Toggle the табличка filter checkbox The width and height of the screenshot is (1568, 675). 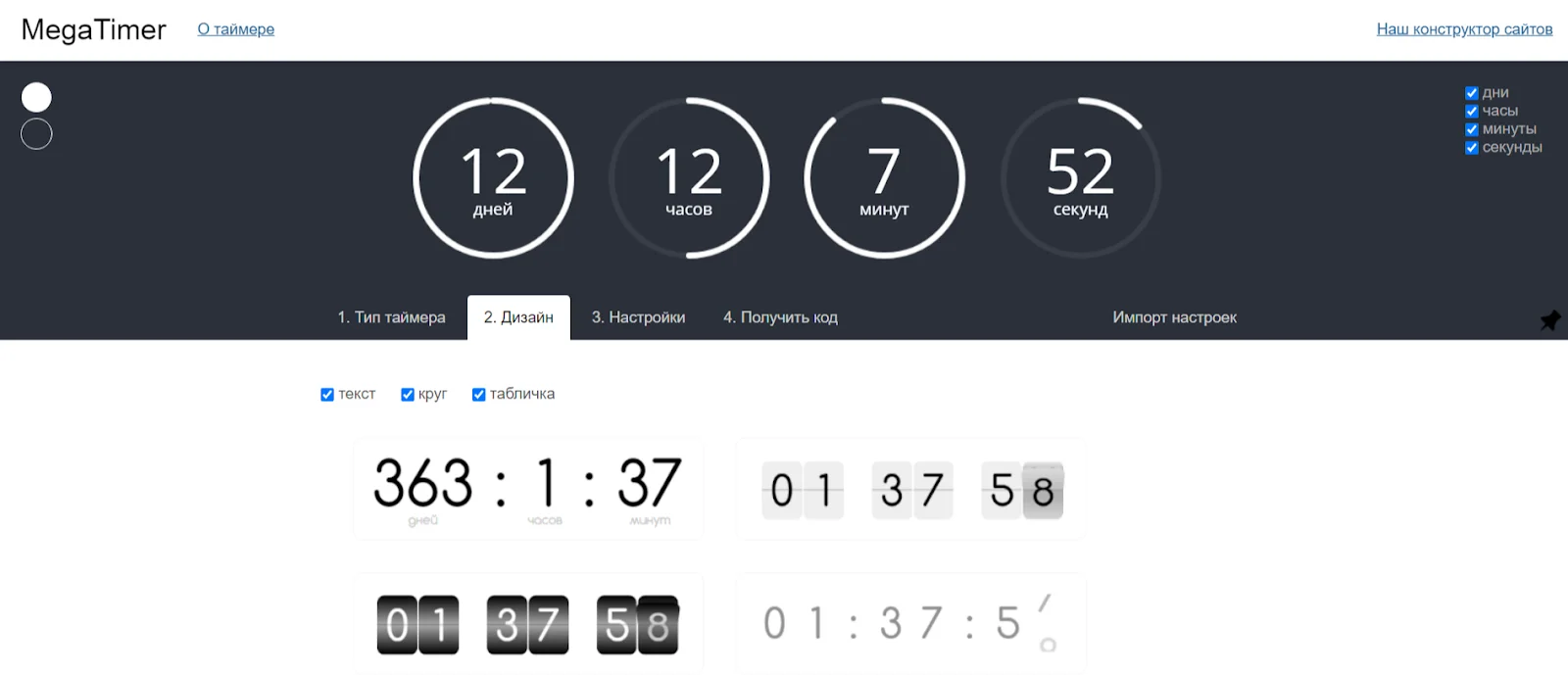[x=479, y=395]
